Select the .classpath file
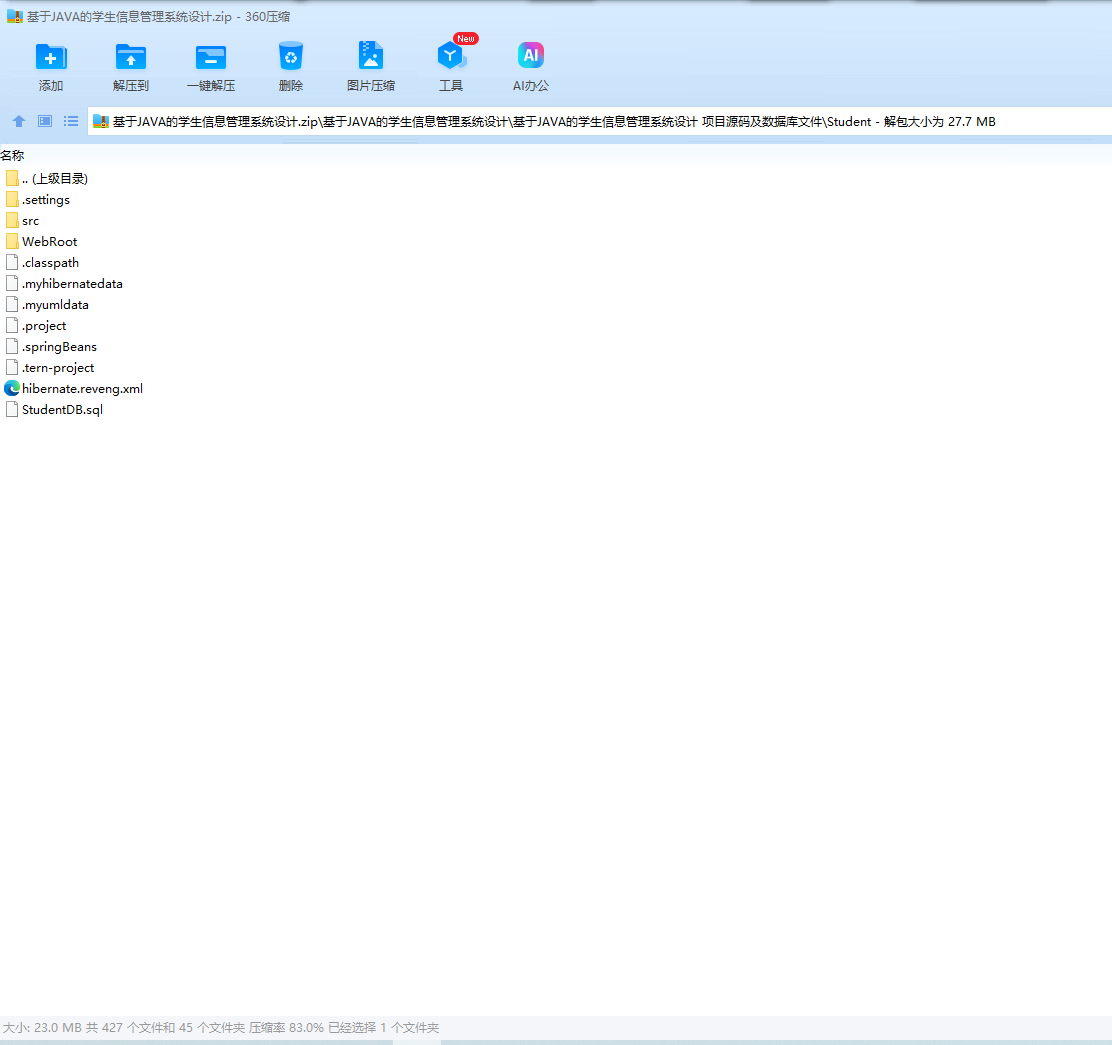Screen dimensions: 1112x1045 50,263
